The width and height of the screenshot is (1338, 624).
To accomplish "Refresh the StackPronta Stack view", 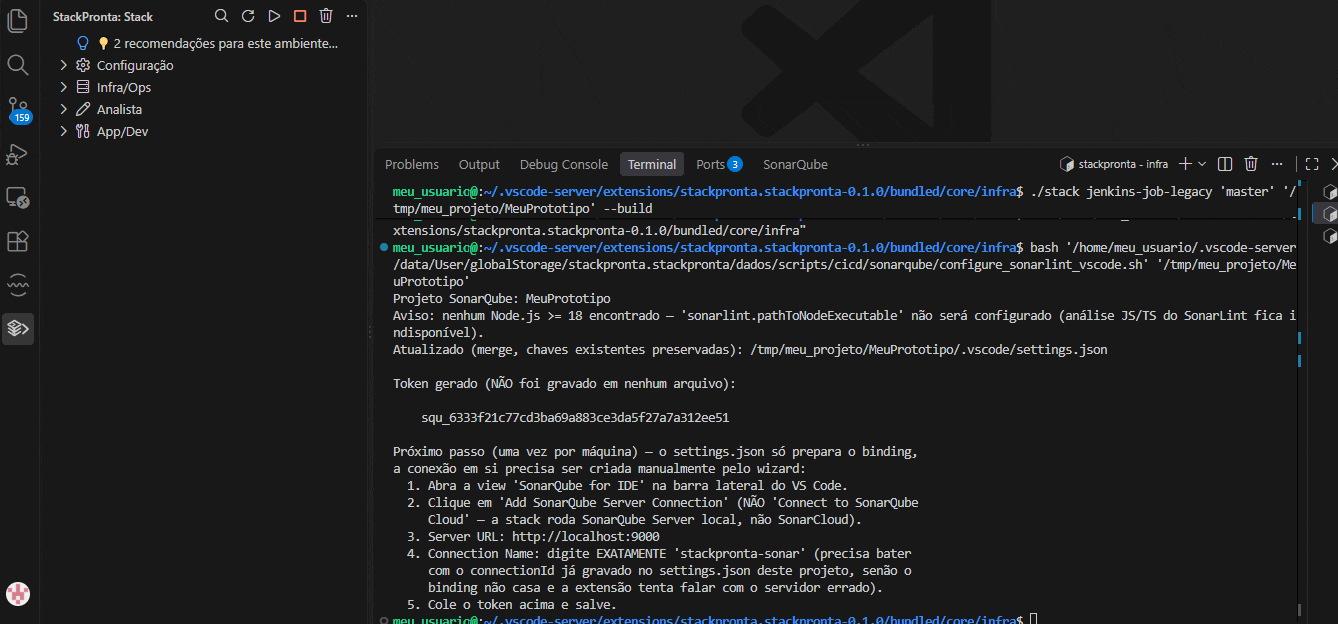I will (x=248, y=16).
